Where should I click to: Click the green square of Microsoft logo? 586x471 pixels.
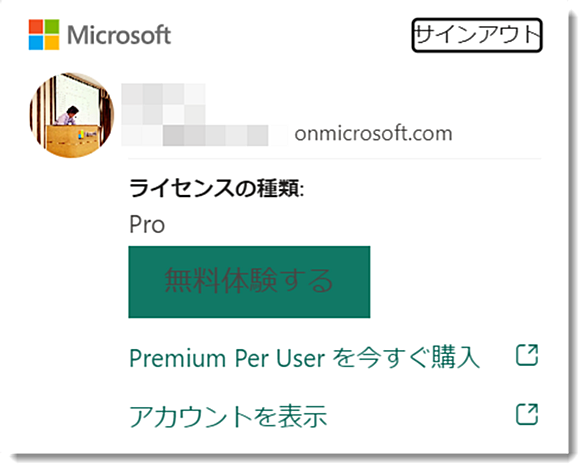pos(52,27)
